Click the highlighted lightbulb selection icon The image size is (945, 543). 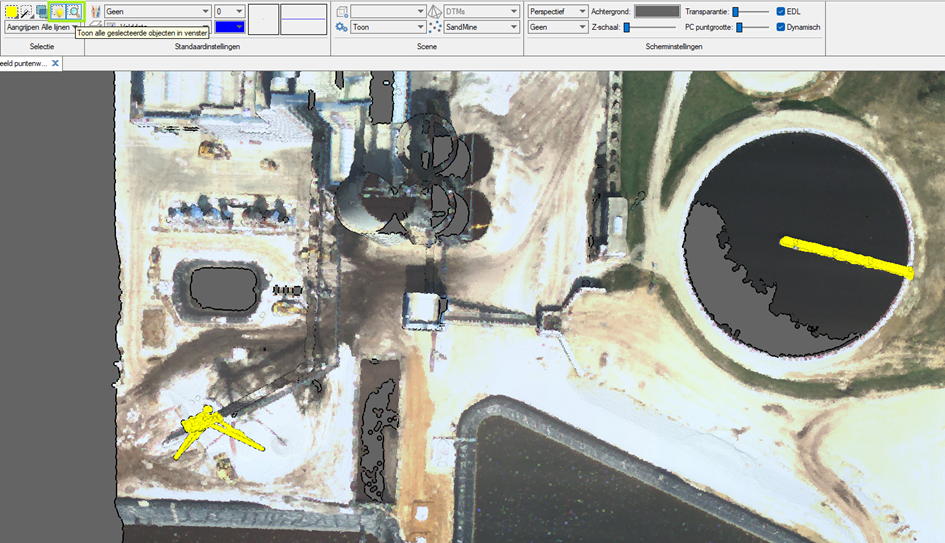click(58, 11)
